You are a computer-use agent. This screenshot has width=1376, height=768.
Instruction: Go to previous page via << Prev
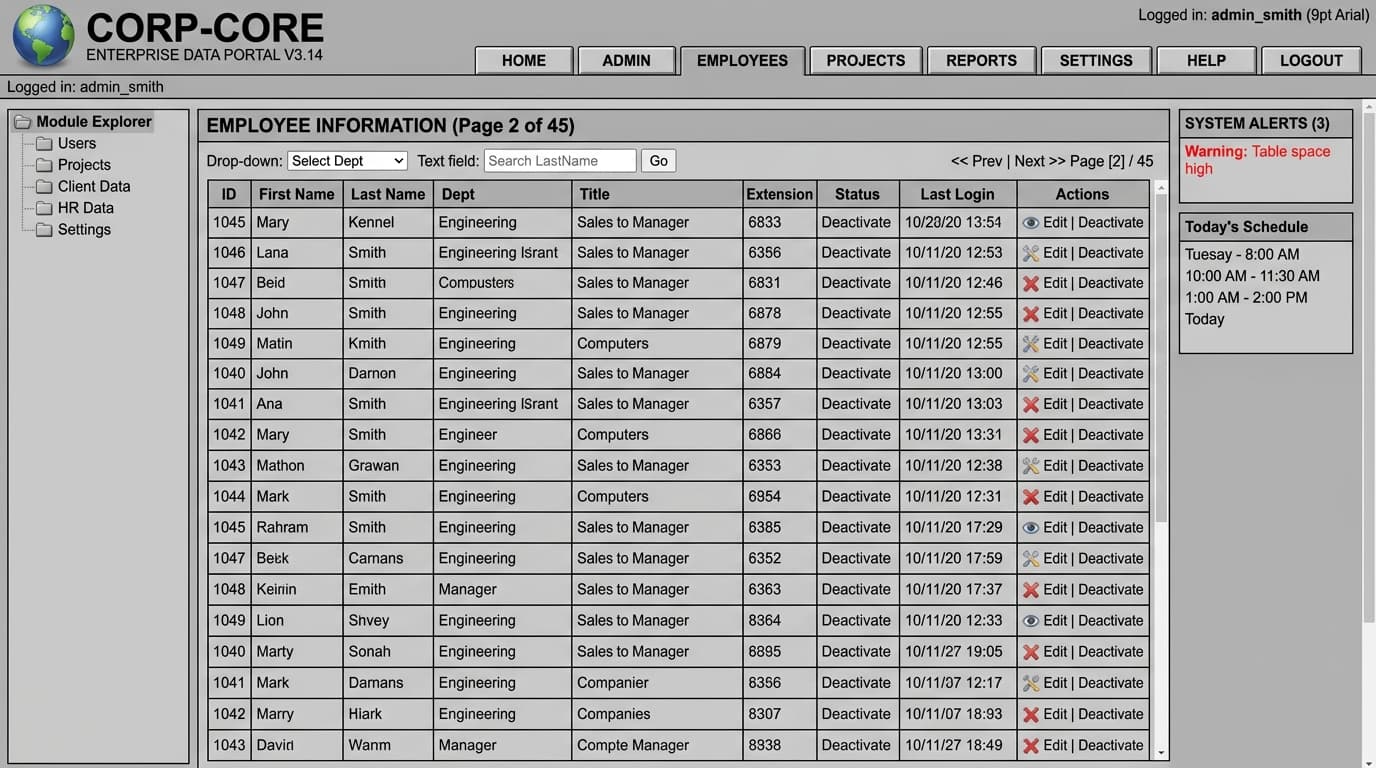[x=976, y=161]
